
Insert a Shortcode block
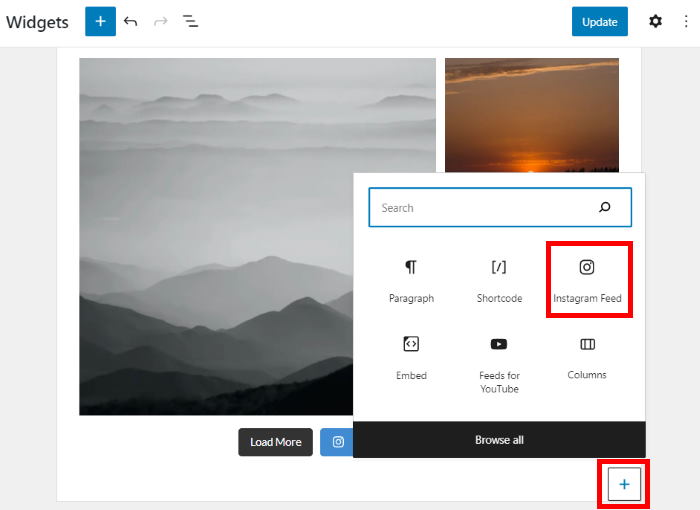(x=499, y=281)
